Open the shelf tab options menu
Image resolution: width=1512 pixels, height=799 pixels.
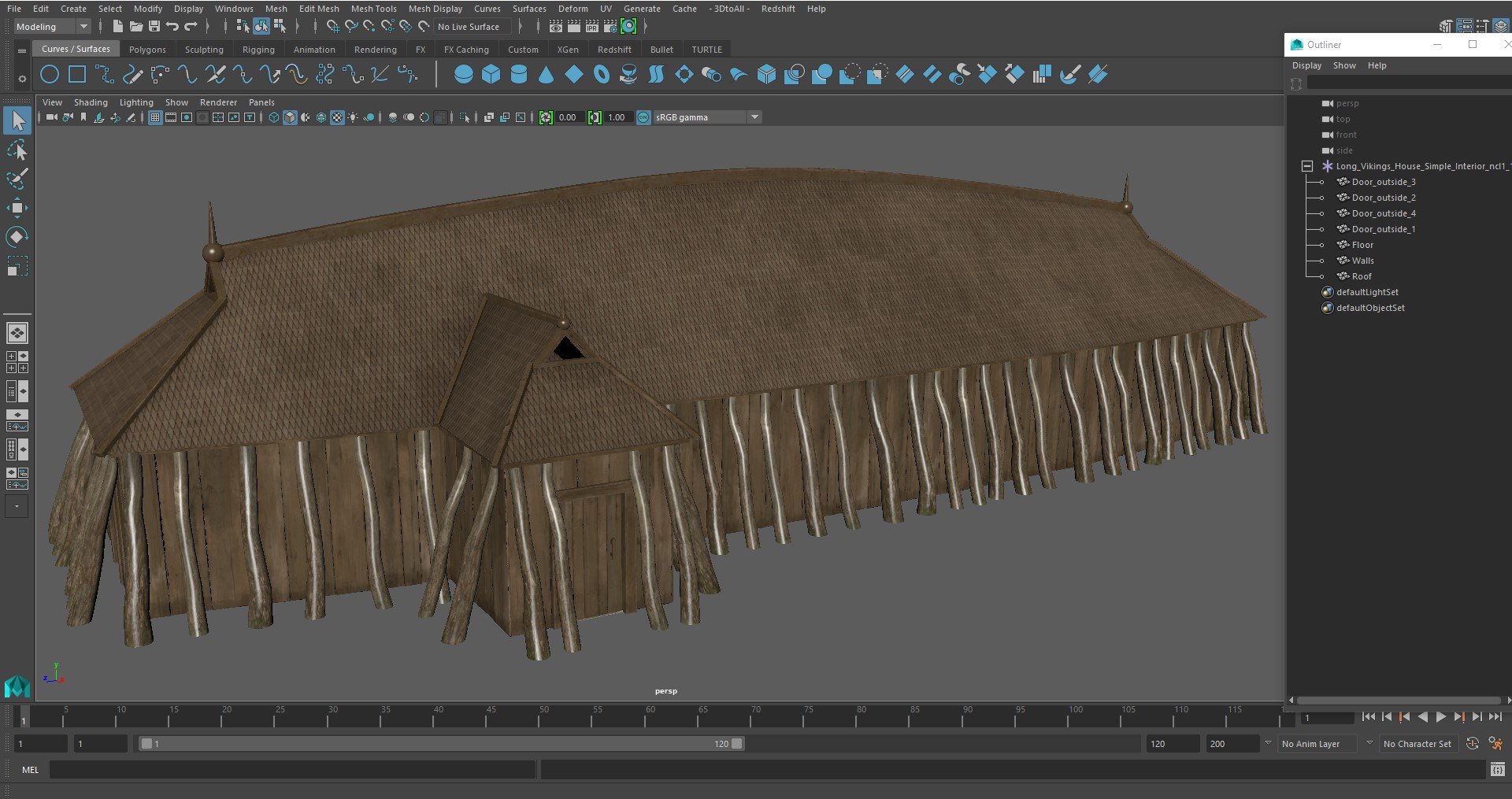point(22,50)
